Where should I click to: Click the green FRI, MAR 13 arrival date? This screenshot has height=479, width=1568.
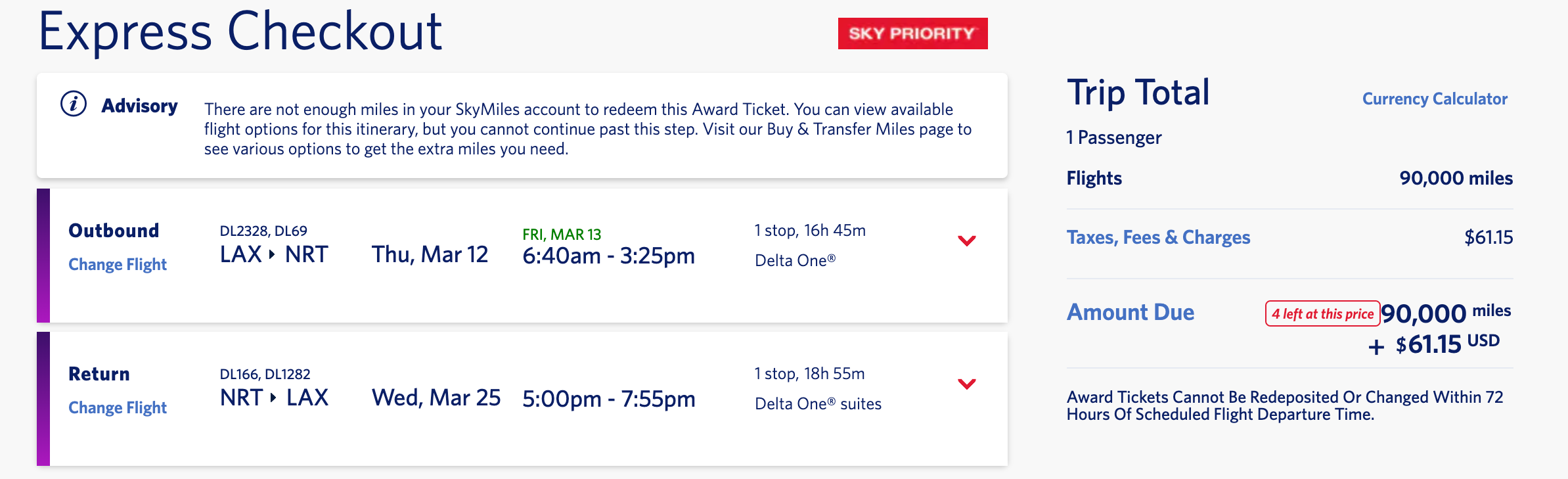562,235
